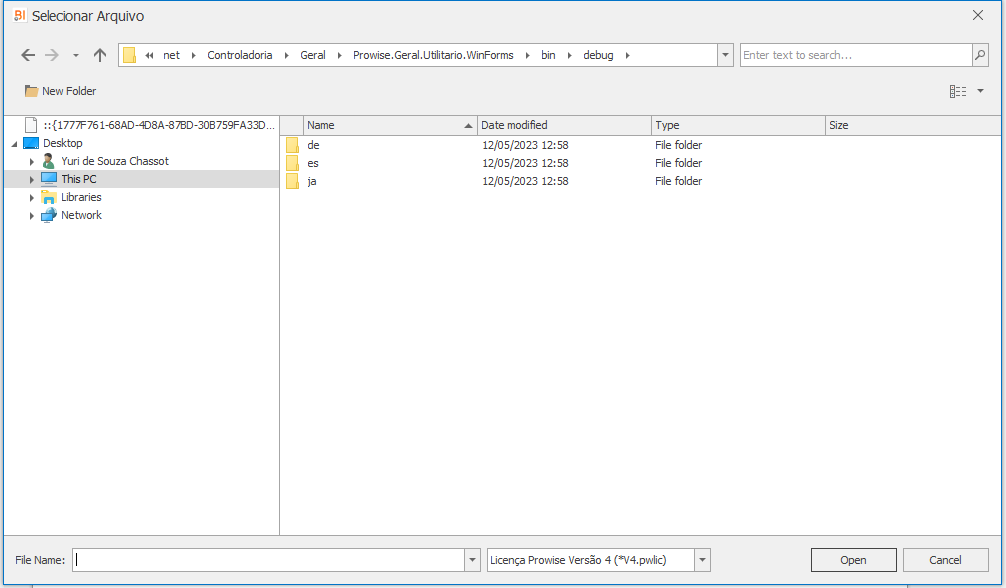Click the File Name text field
1006x588 pixels.
pyautogui.click(x=268, y=560)
